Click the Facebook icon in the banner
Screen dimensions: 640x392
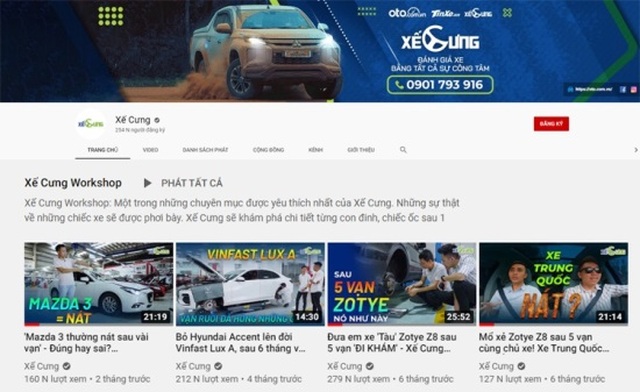(623, 89)
